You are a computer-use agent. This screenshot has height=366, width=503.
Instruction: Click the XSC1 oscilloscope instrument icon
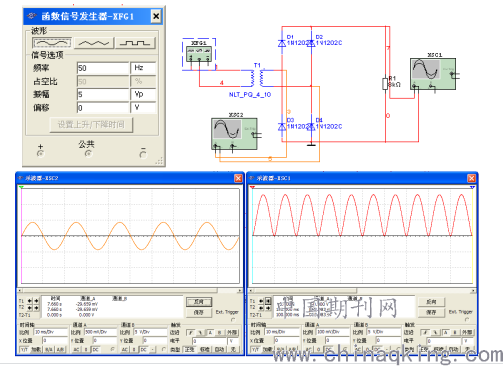(x=433, y=74)
